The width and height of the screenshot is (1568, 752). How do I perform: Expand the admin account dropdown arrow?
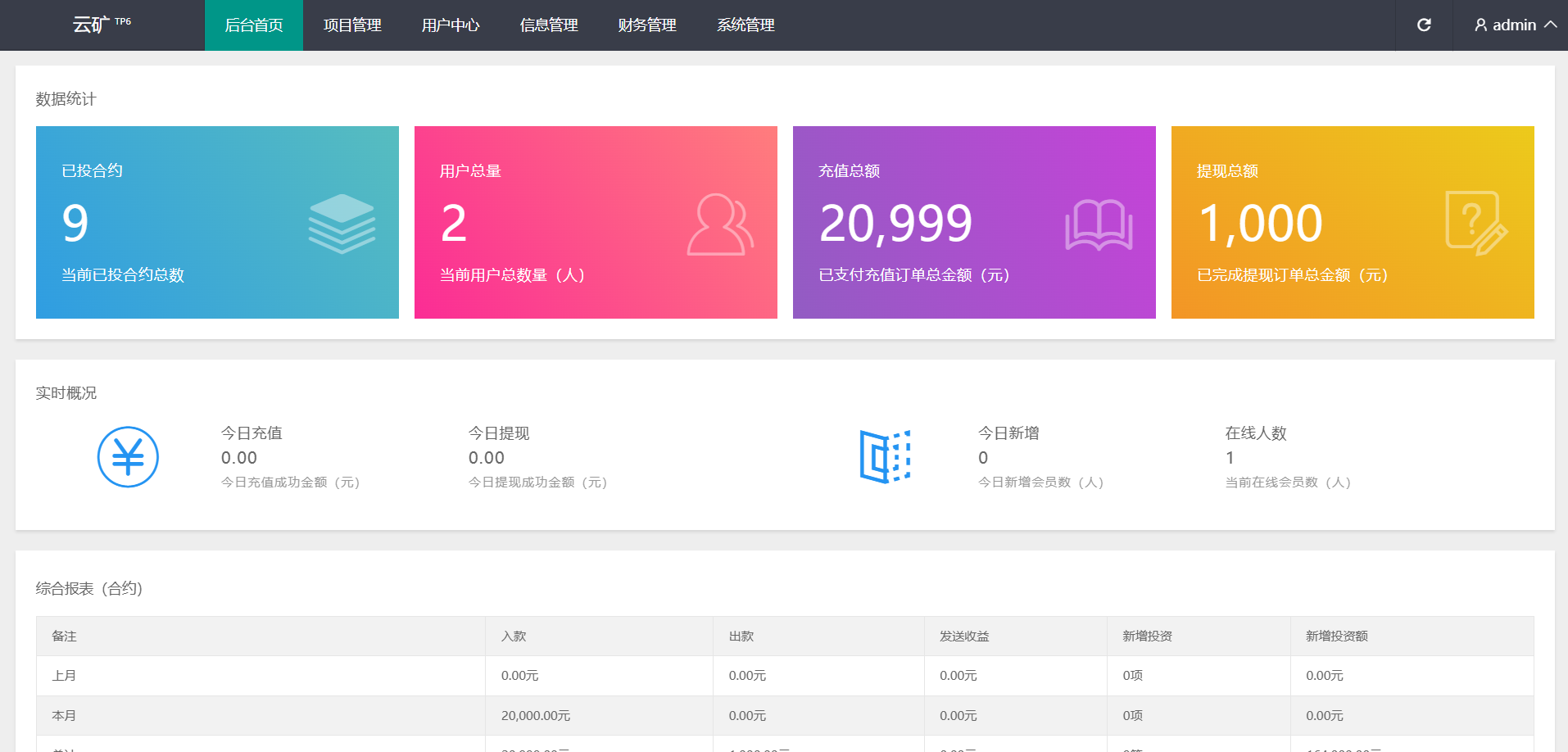(x=1550, y=25)
